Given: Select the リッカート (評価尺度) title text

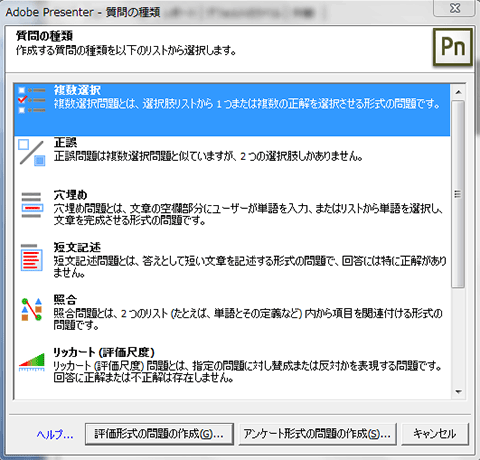Looking at the screenshot, I should [104, 352].
